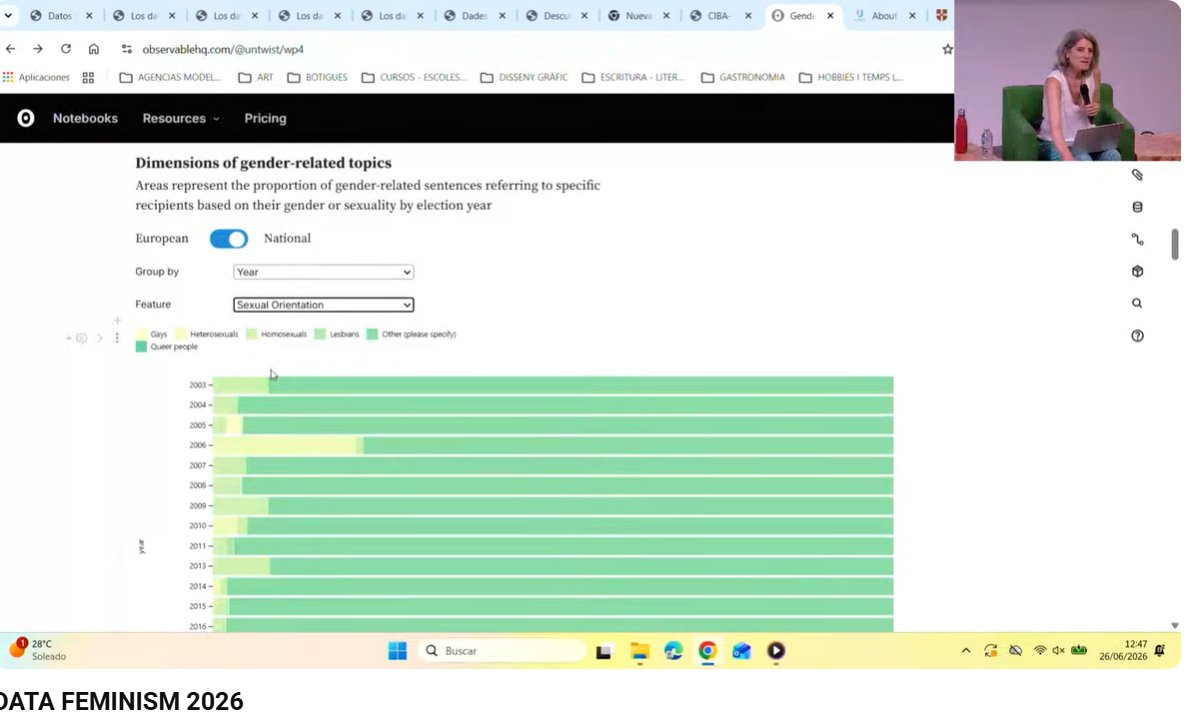Go forward with the browser forward arrow
The image size is (1192, 717).
pyautogui.click(x=38, y=49)
